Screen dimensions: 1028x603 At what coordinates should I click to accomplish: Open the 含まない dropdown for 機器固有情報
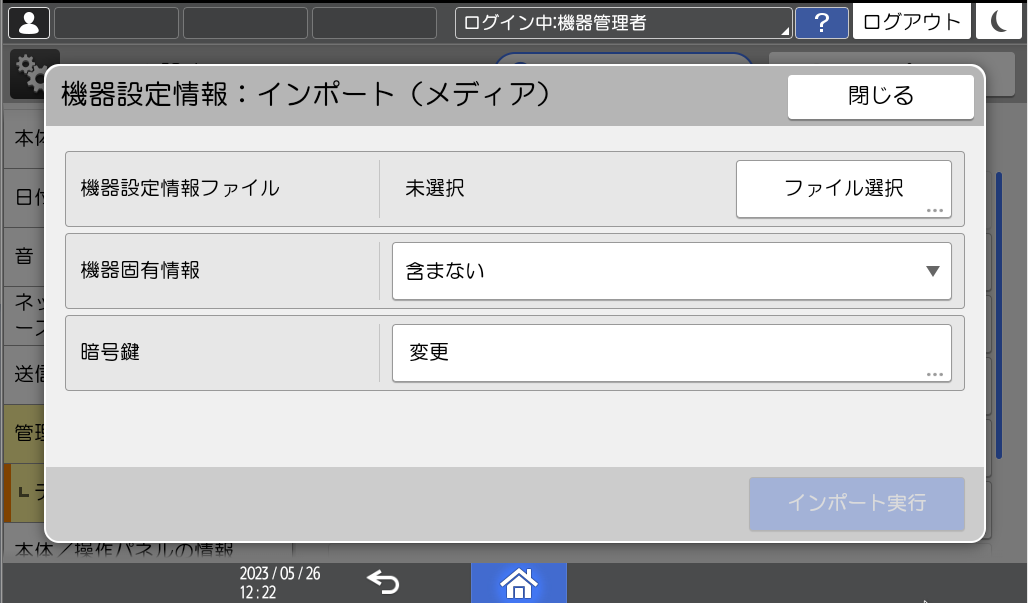pos(672,270)
